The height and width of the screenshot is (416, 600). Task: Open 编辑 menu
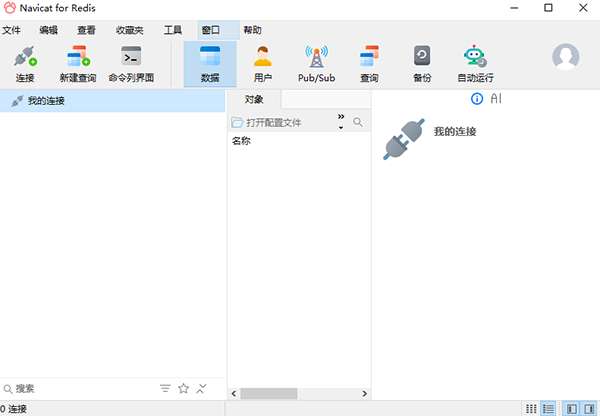point(49,30)
